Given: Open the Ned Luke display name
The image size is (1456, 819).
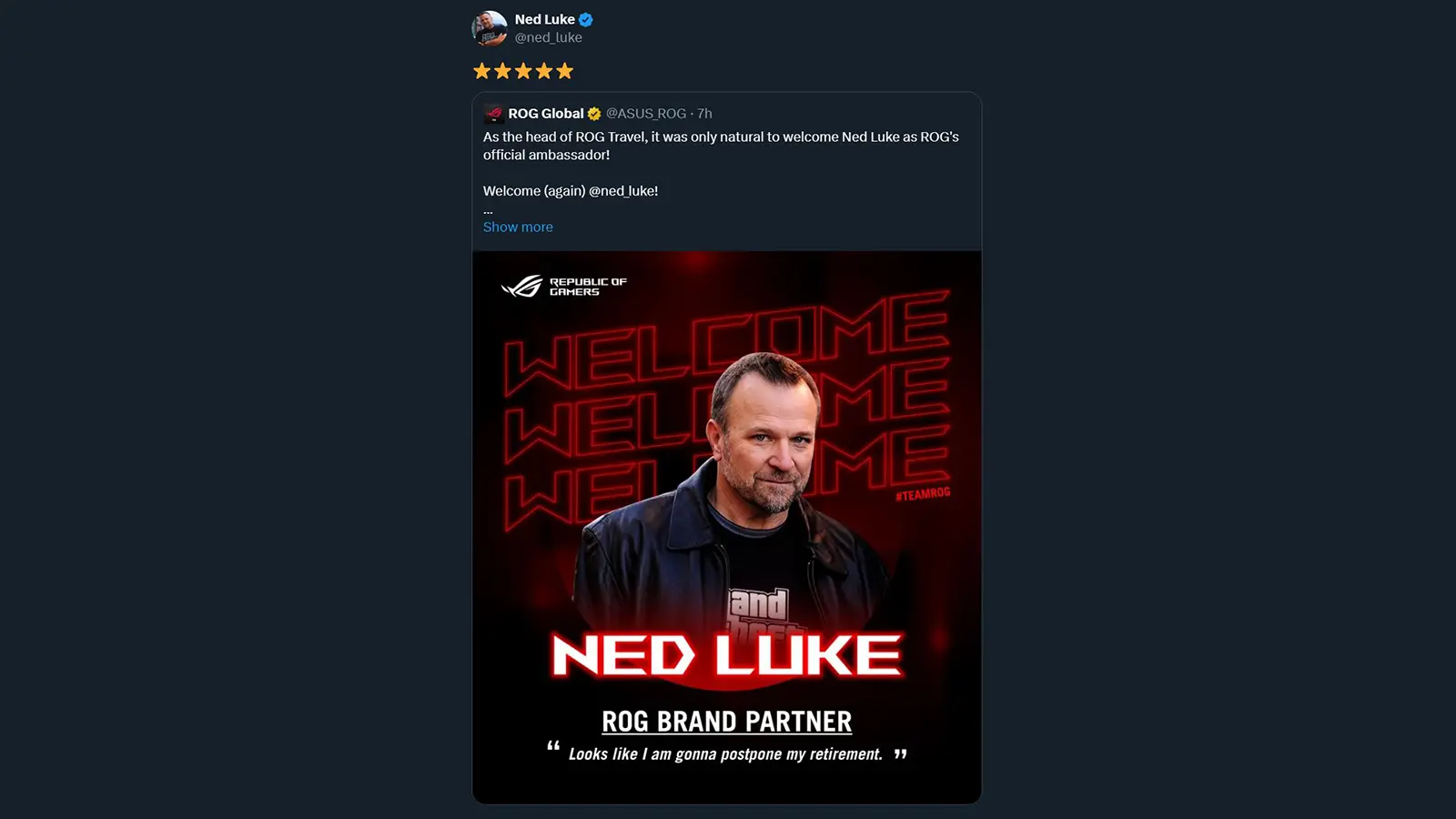Looking at the screenshot, I should point(545,19).
